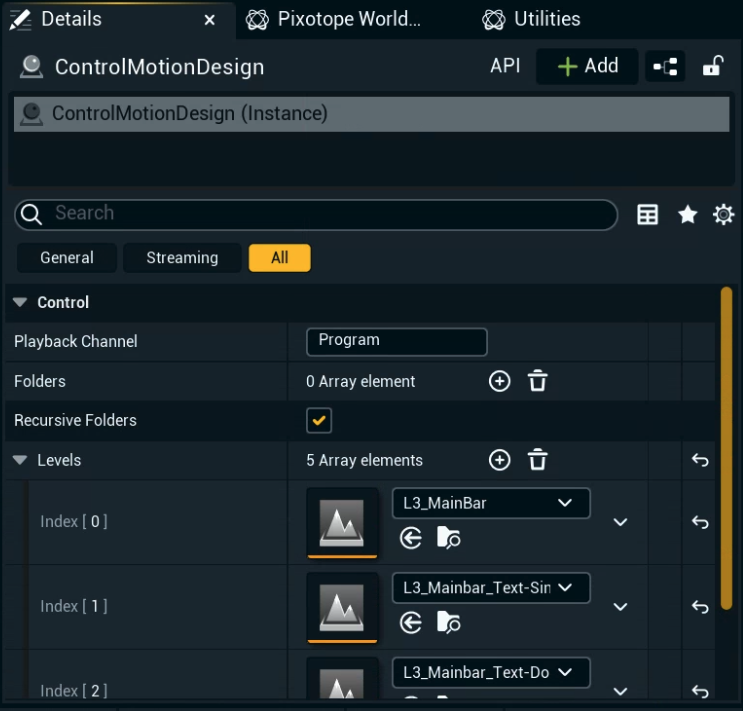This screenshot has height=711, width=743.
Task: Switch to the Pixotope World tab
Action: [334, 19]
